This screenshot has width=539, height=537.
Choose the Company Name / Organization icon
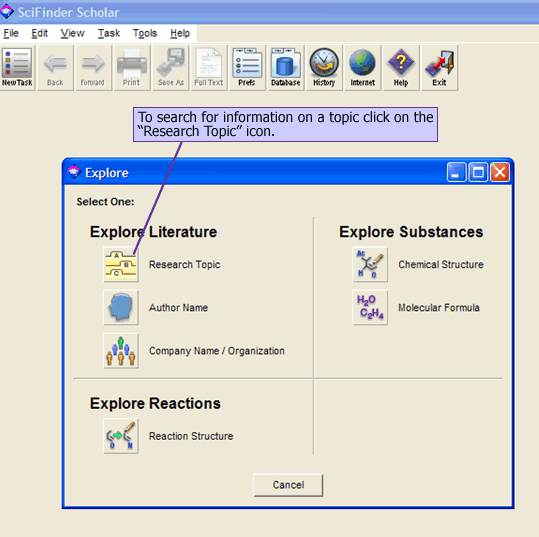(121, 351)
